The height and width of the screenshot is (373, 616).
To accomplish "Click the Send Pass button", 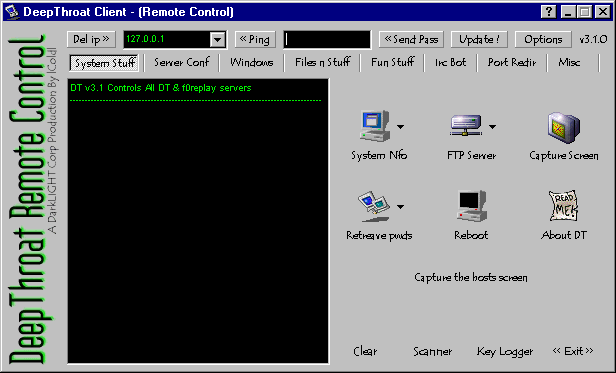I will pos(411,39).
